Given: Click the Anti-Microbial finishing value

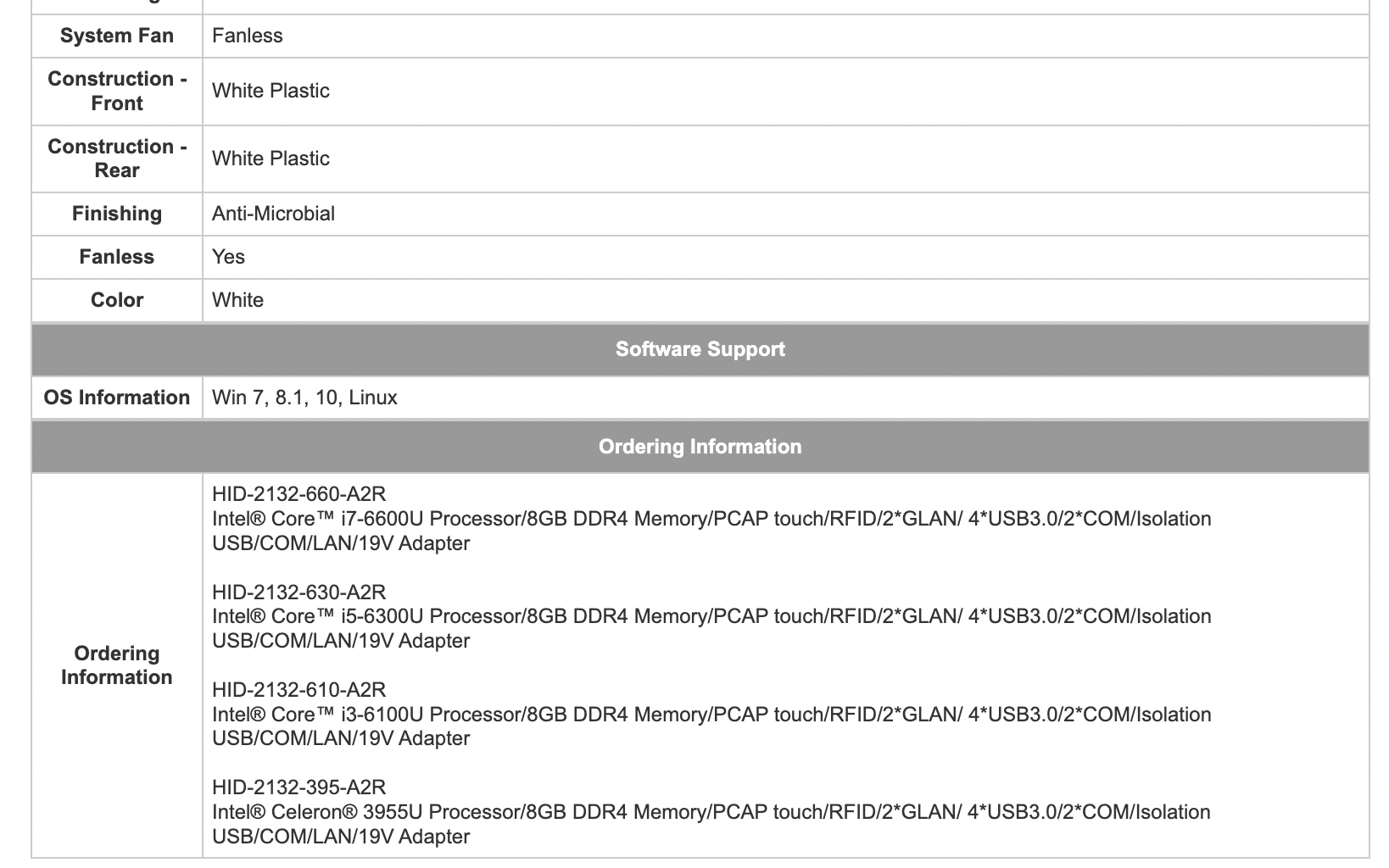Looking at the screenshot, I should click(273, 214).
